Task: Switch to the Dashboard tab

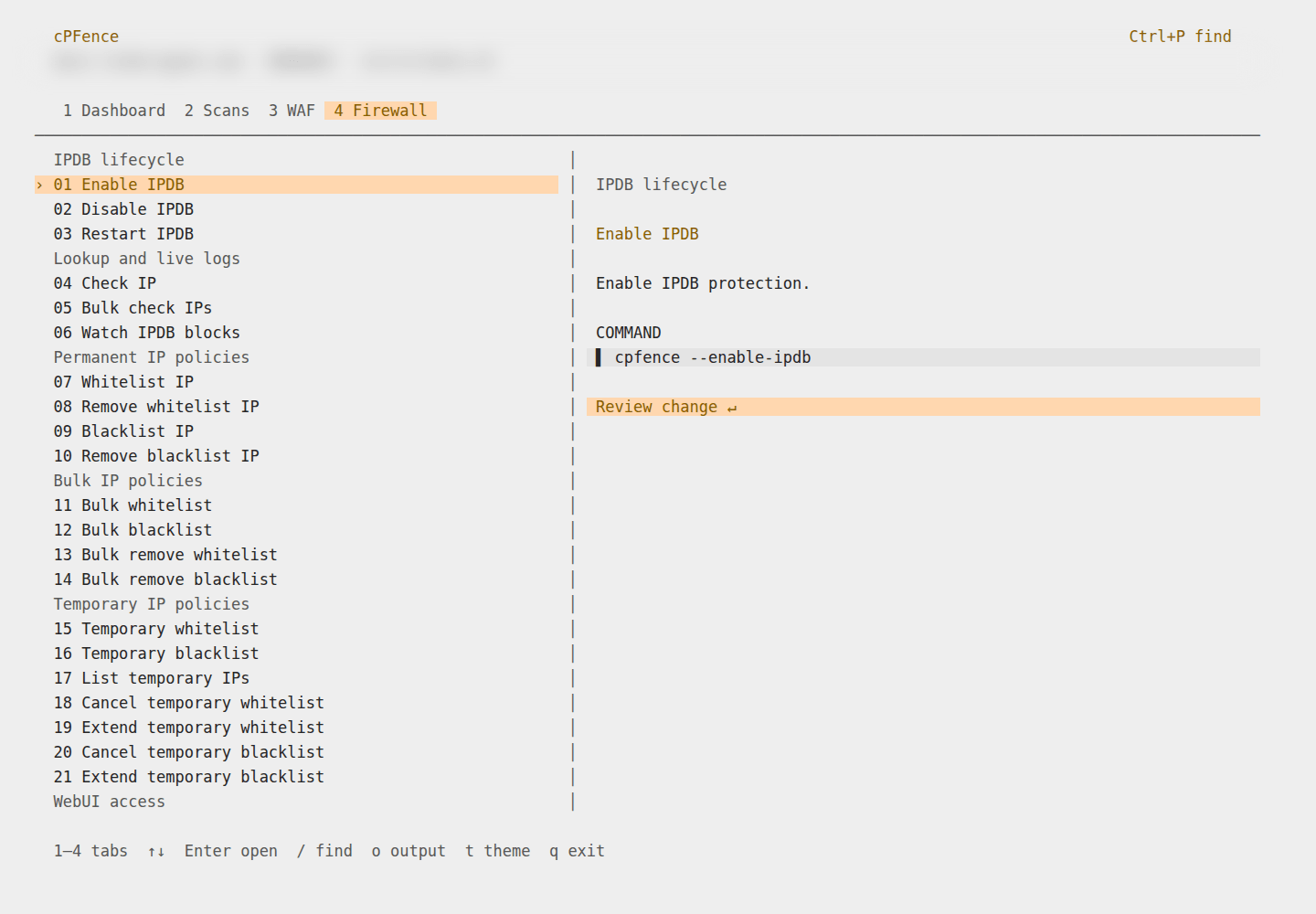Action: point(114,111)
